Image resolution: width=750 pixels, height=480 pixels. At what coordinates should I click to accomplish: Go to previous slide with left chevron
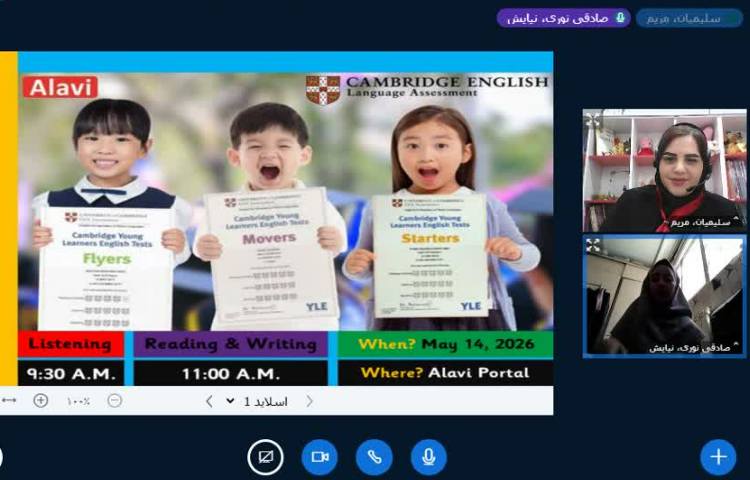(x=209, y=401)
